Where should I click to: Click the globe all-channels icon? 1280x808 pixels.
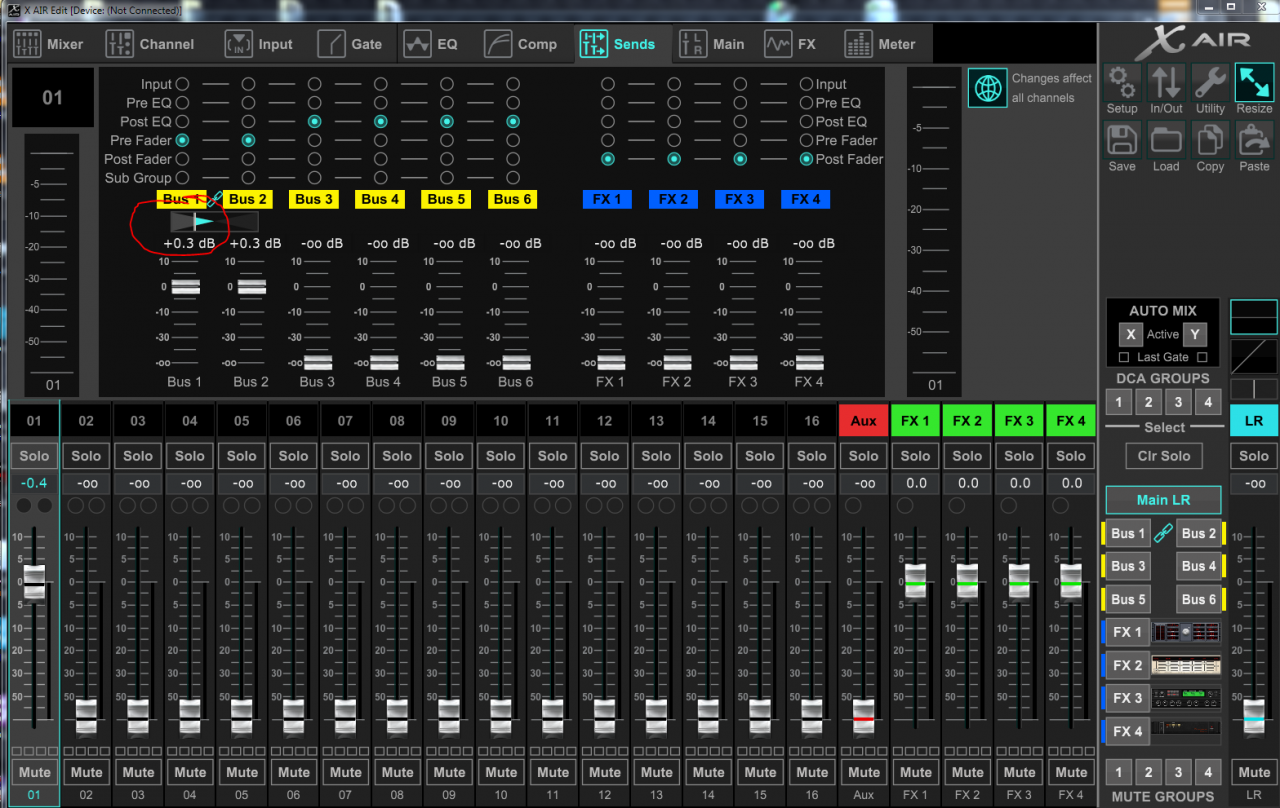pyautogui.click(x=987, y=88)
